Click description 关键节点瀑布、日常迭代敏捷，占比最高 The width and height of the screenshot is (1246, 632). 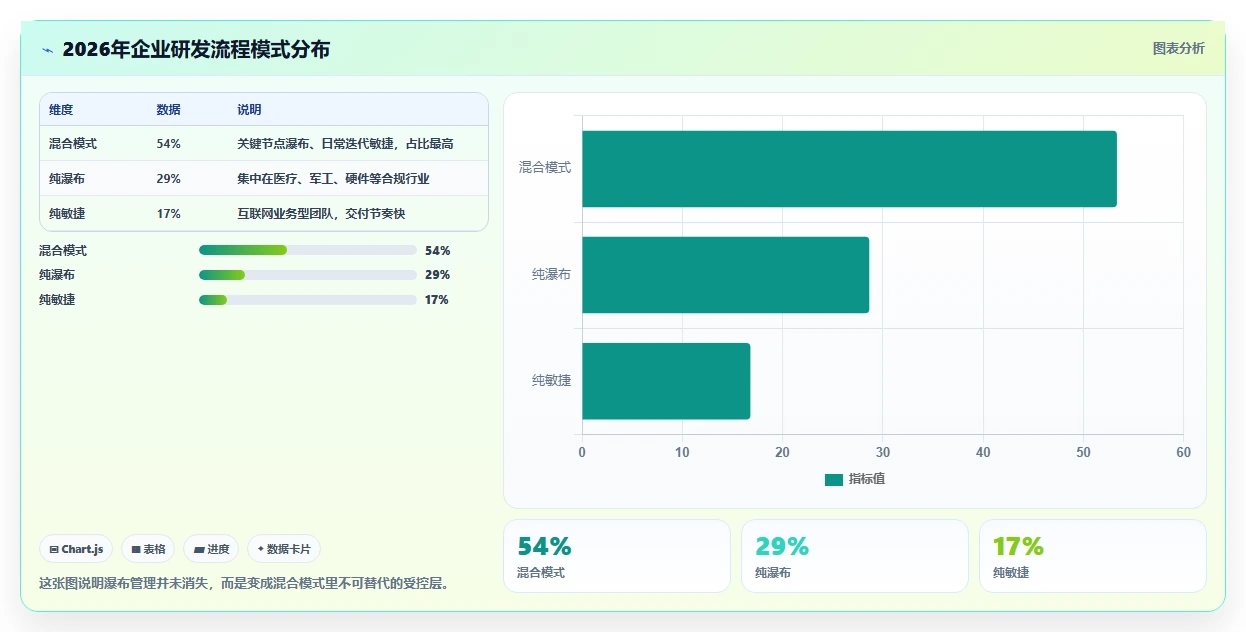coord(345,144)
